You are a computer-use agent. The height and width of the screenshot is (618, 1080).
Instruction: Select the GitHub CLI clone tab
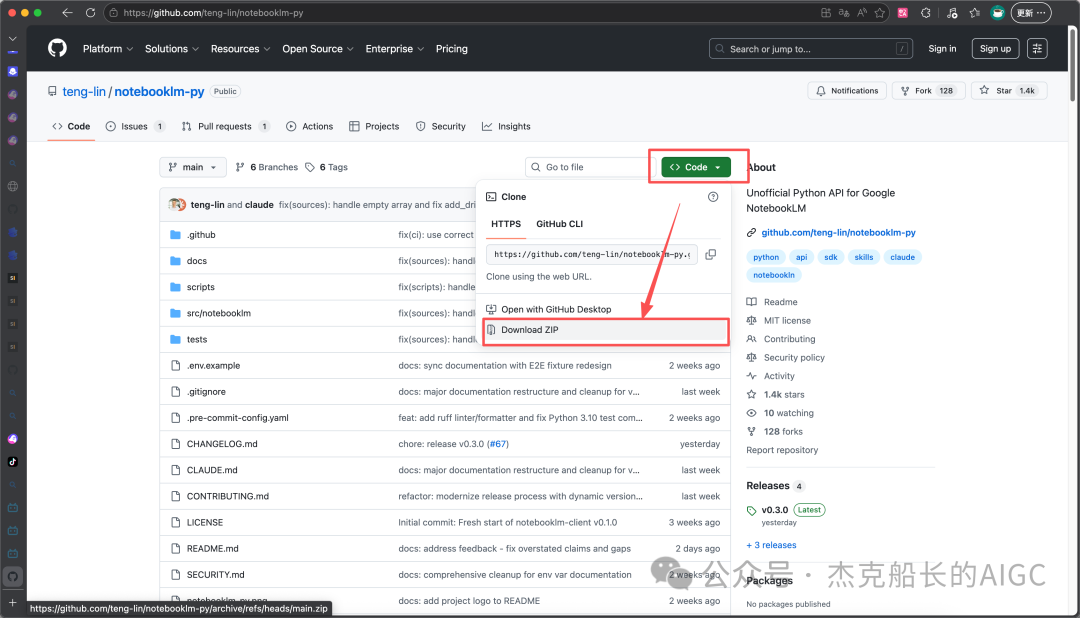coord(559,224)
